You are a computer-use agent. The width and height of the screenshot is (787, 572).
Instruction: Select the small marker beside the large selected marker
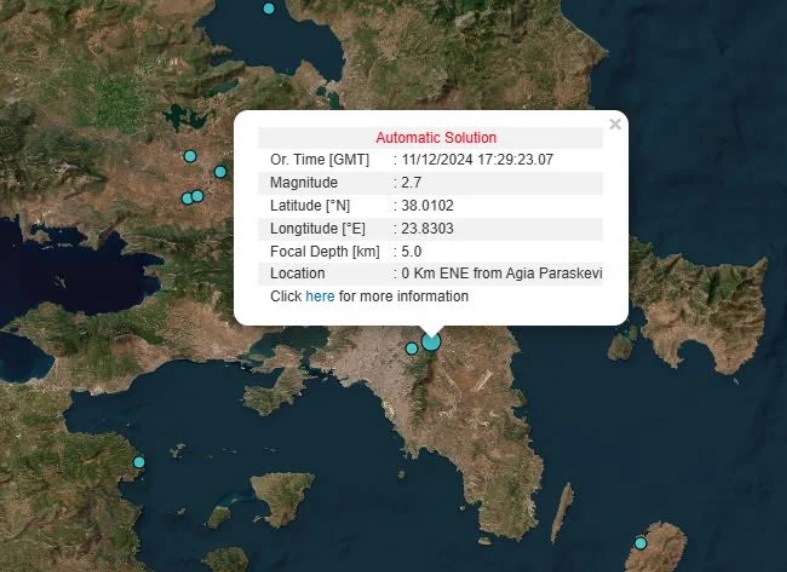[x=411, y=348]
